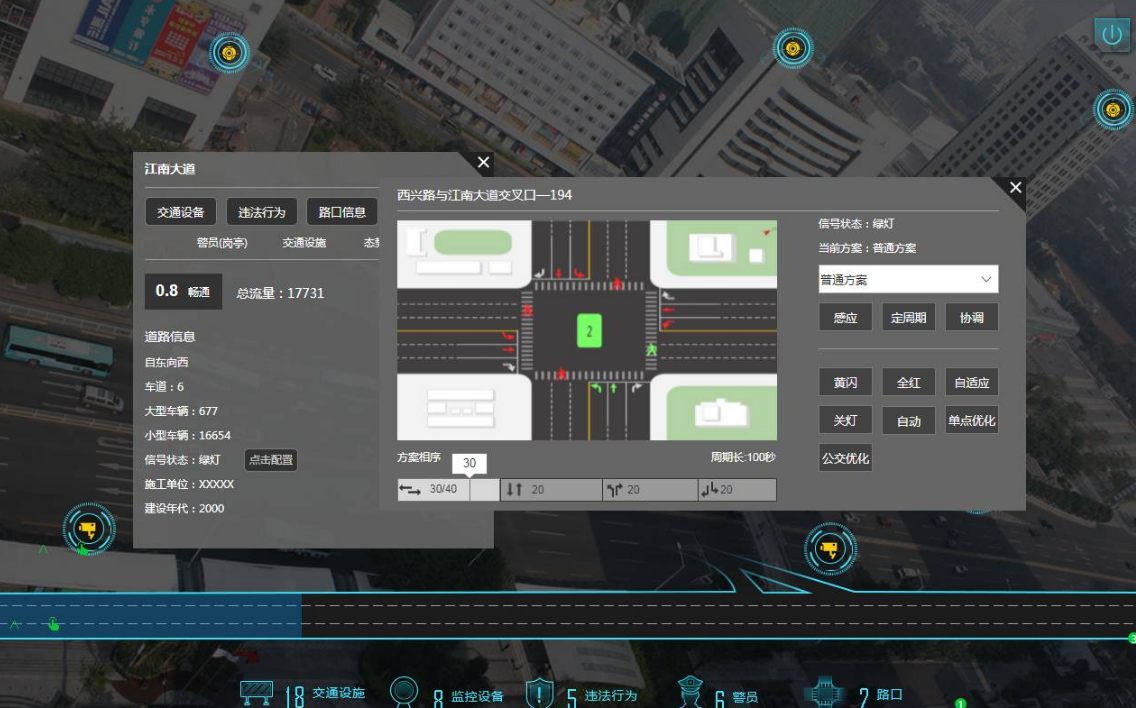Click the green number 2 intersection center marker

[589, 331]
